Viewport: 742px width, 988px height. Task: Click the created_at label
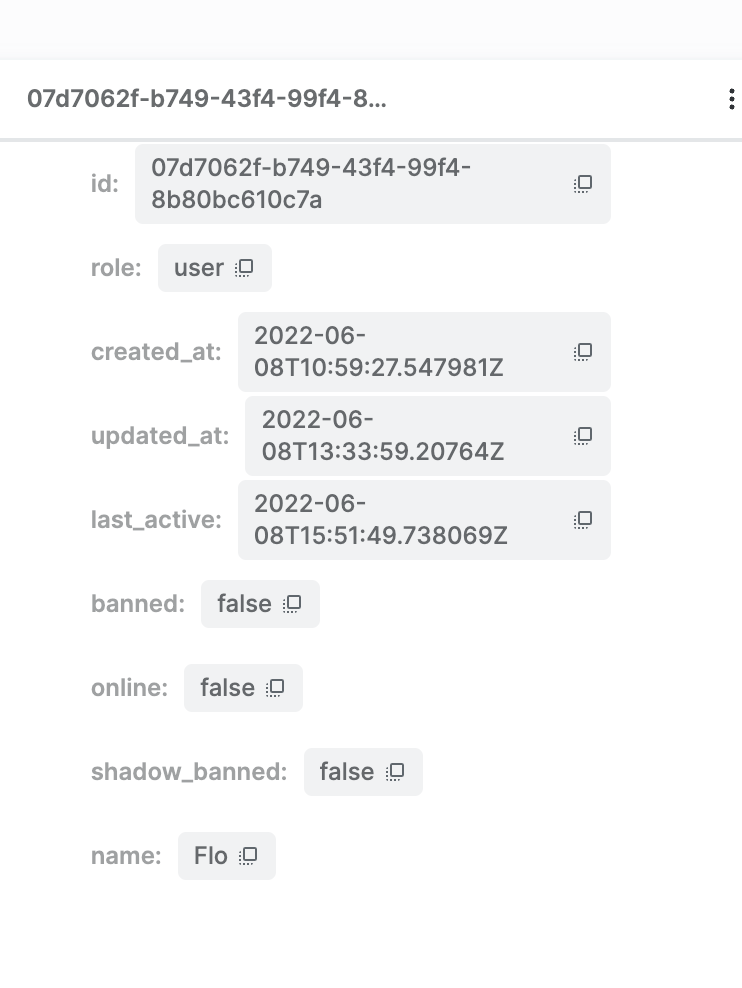click(x=155, y=352)
